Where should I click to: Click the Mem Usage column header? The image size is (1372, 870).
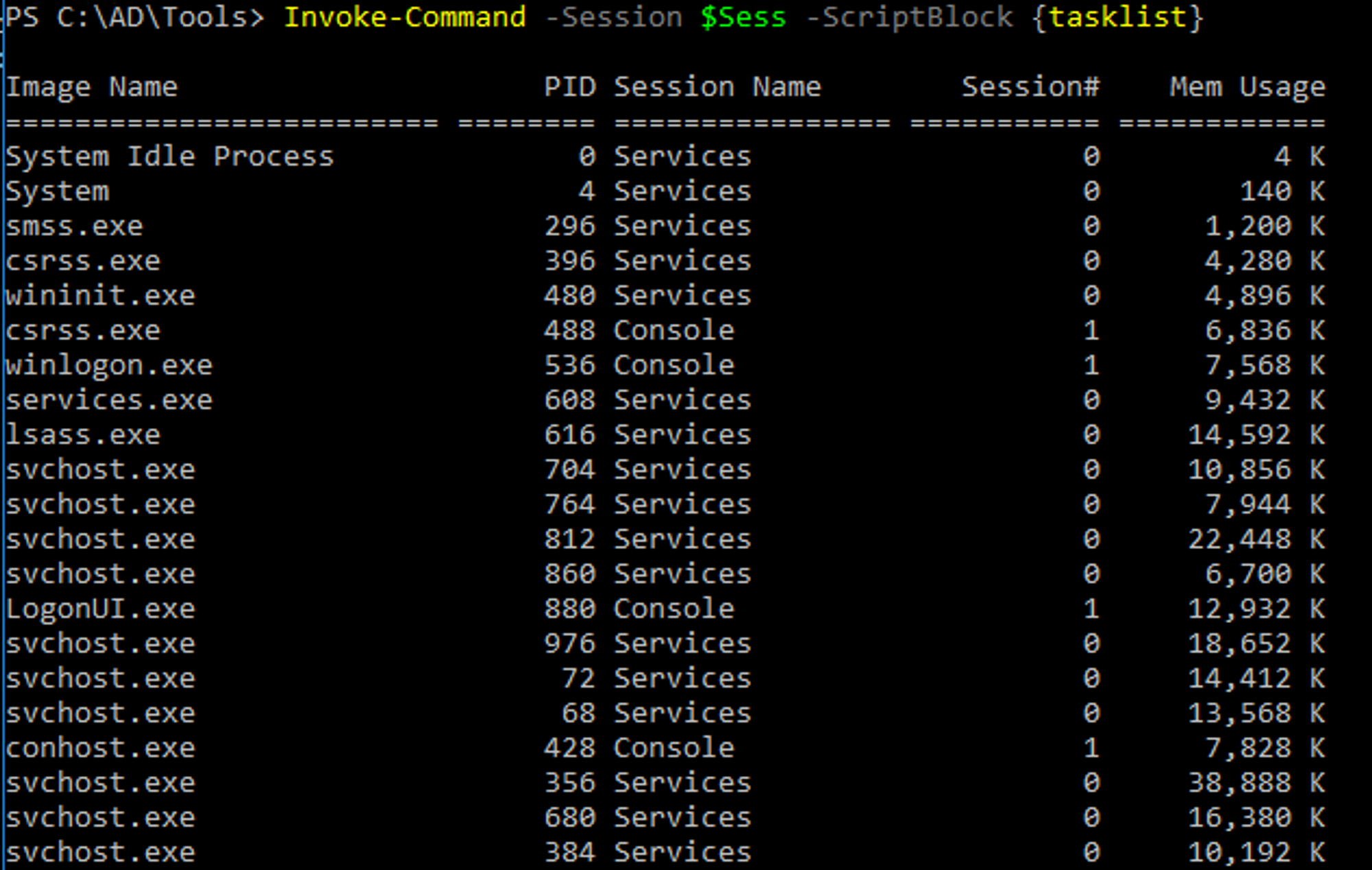(1246, 87)
